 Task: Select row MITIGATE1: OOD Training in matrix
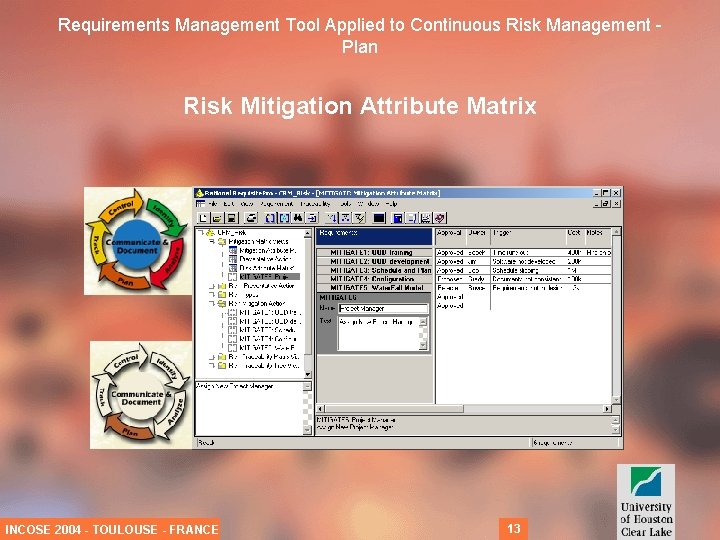pos(375,253)
